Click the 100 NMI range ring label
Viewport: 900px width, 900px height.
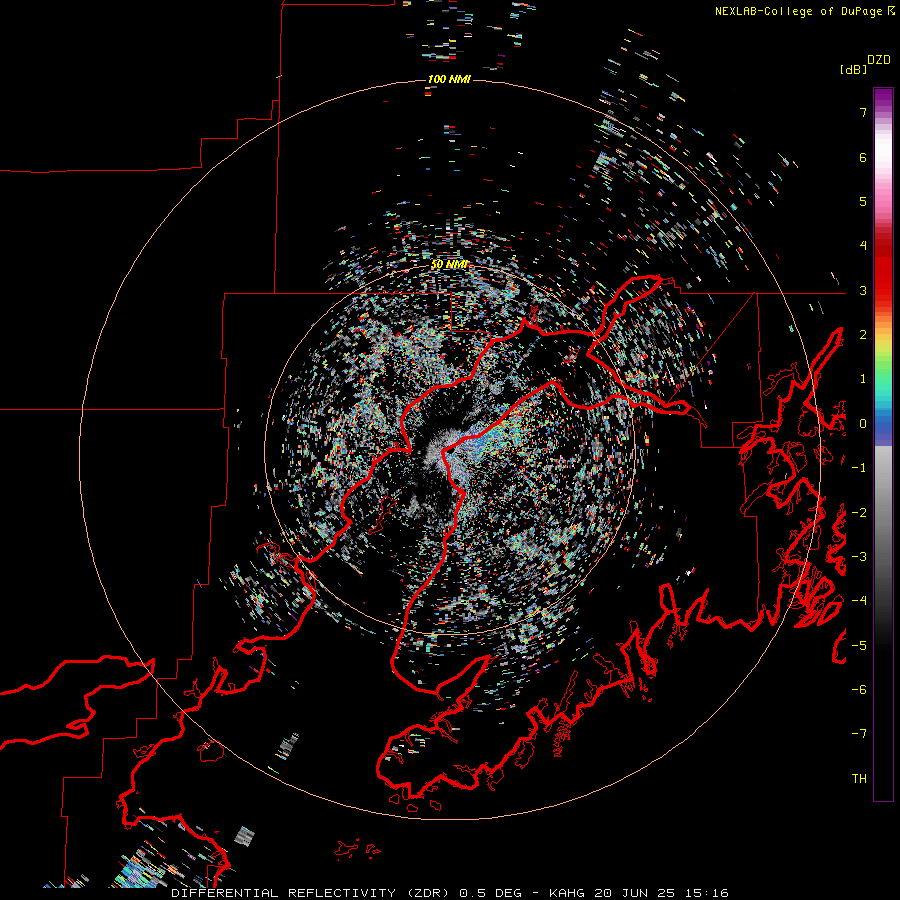pyautogui.click(x=449, y=79)
